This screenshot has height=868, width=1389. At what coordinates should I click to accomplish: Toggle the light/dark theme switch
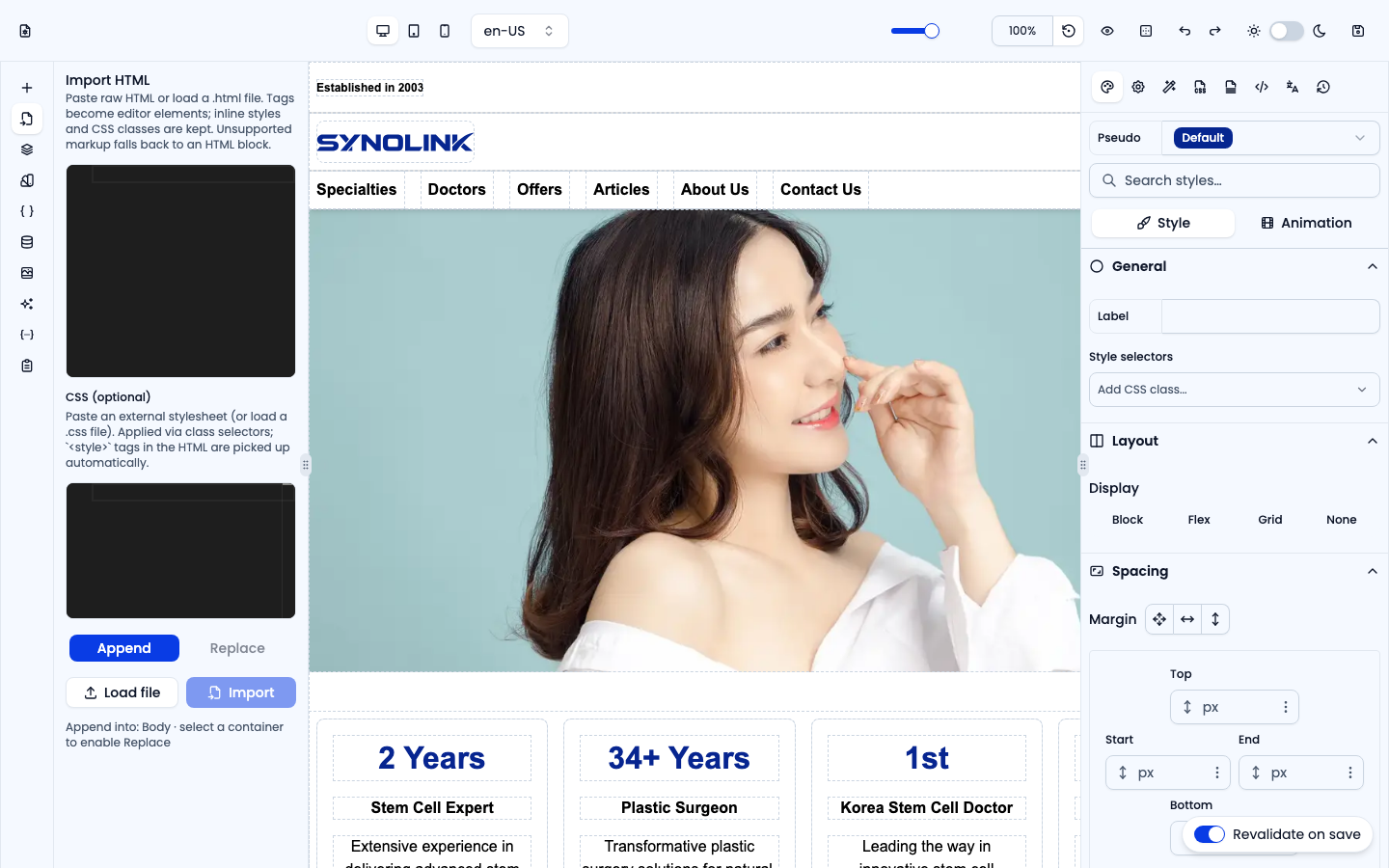tap(1287, 31)
